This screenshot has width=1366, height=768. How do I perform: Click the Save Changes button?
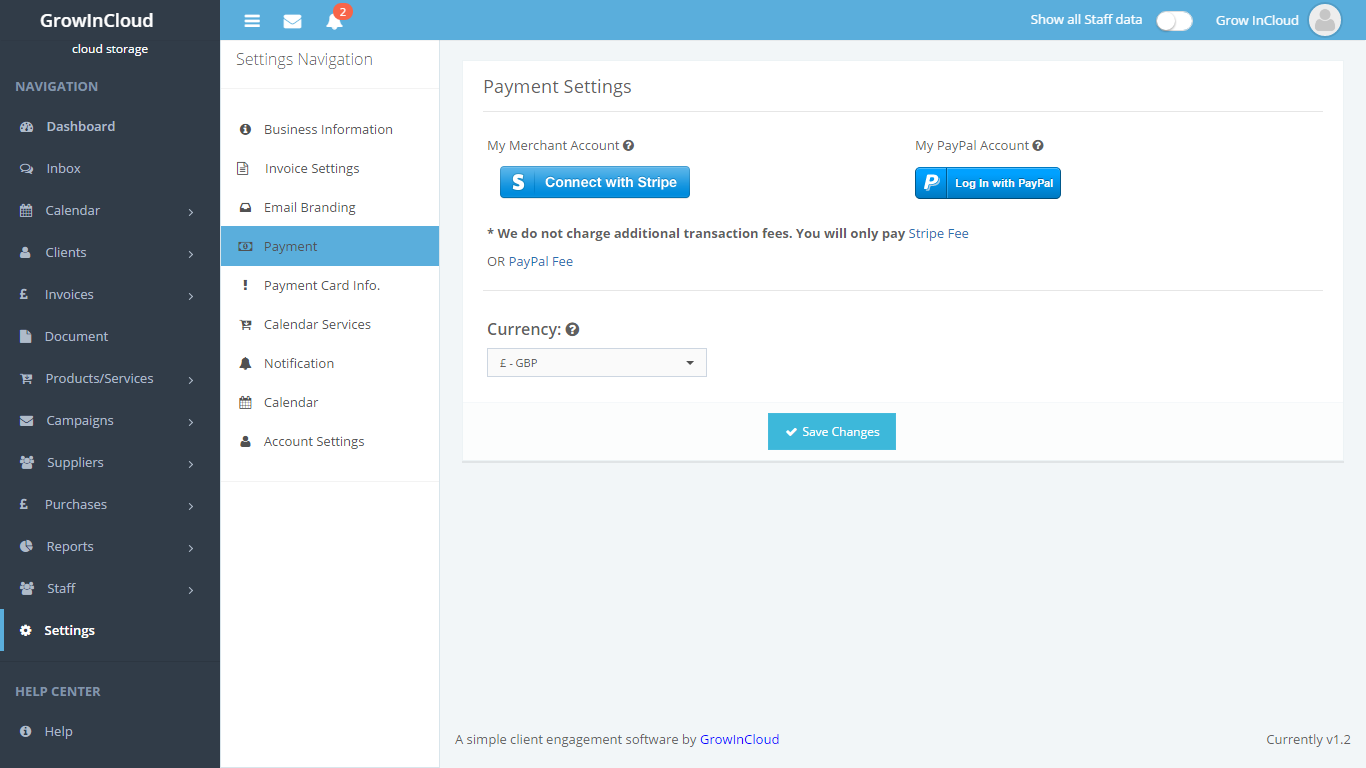(831, 432)
